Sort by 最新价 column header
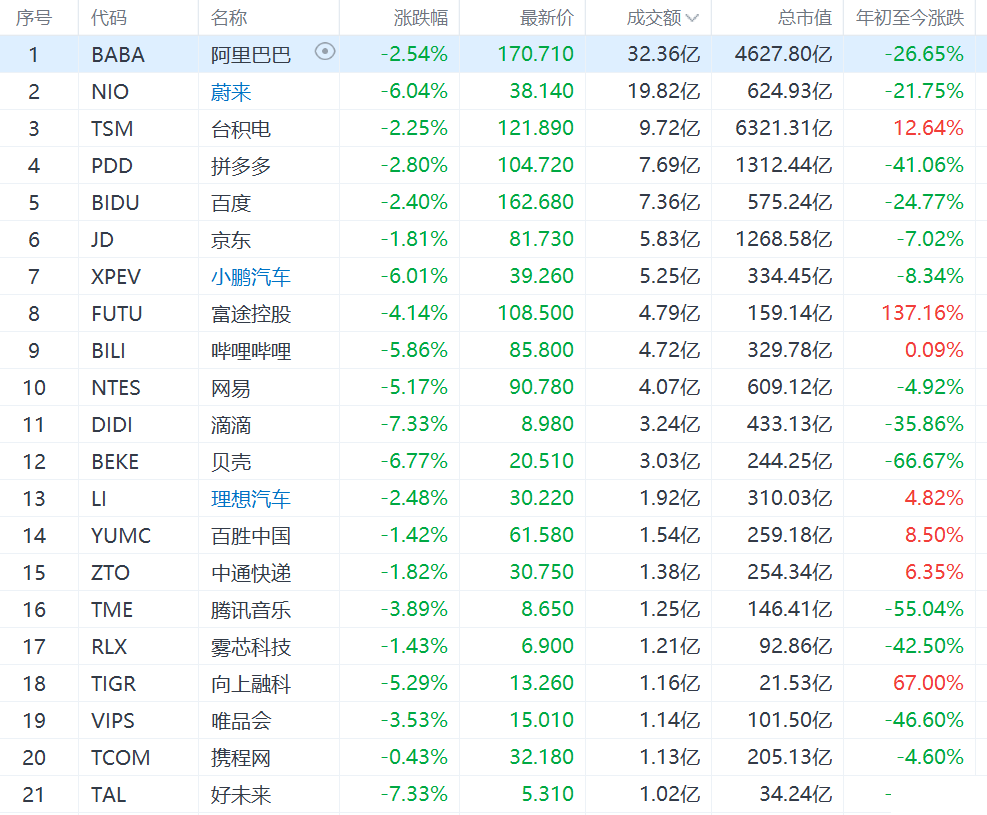This screenshot has width=987, height=815. [x=547, y=18]
